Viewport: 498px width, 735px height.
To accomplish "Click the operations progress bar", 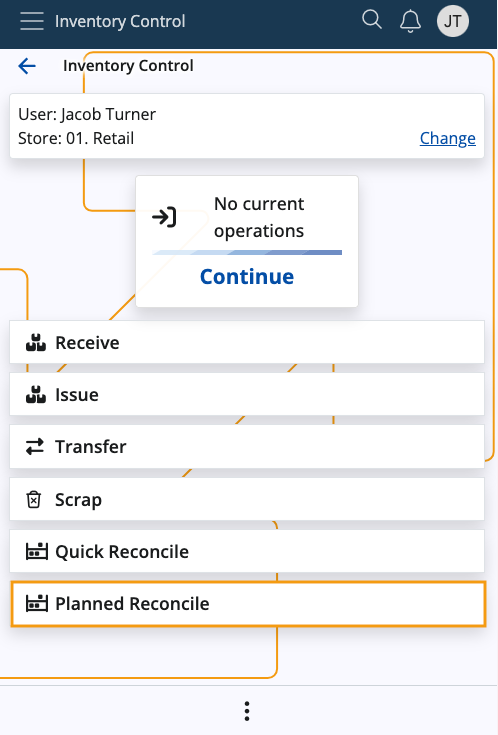I will [x=247, y=252].
